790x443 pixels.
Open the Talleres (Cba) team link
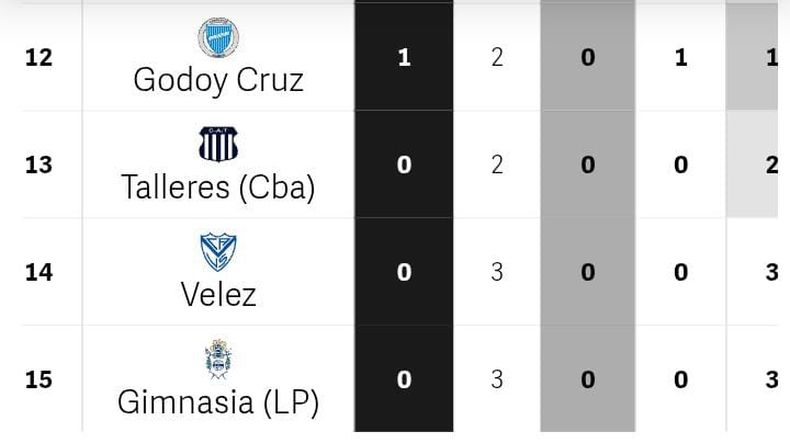pyautogui.click(x=218, y=187)
